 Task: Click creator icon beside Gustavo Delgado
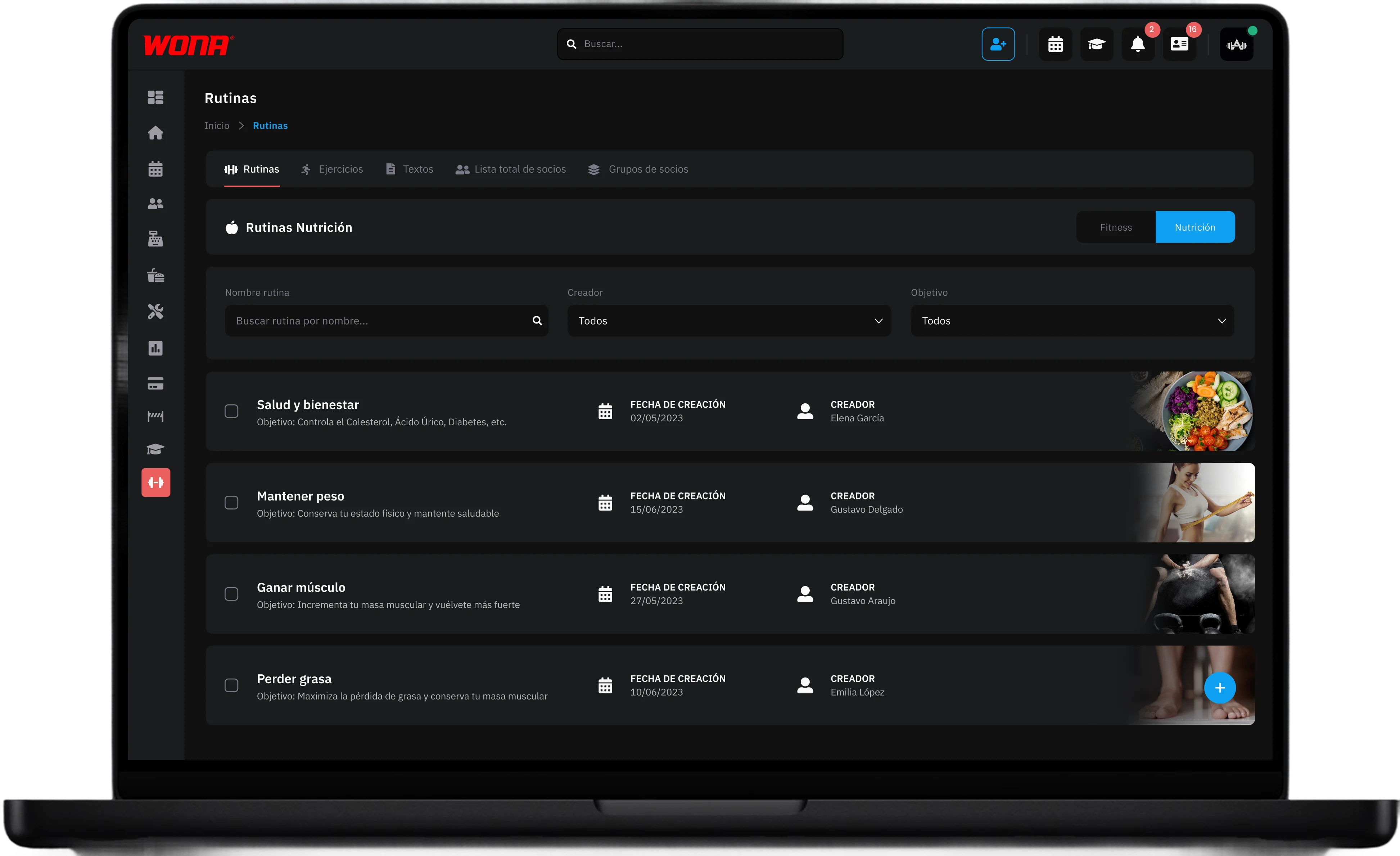point(805,503)
